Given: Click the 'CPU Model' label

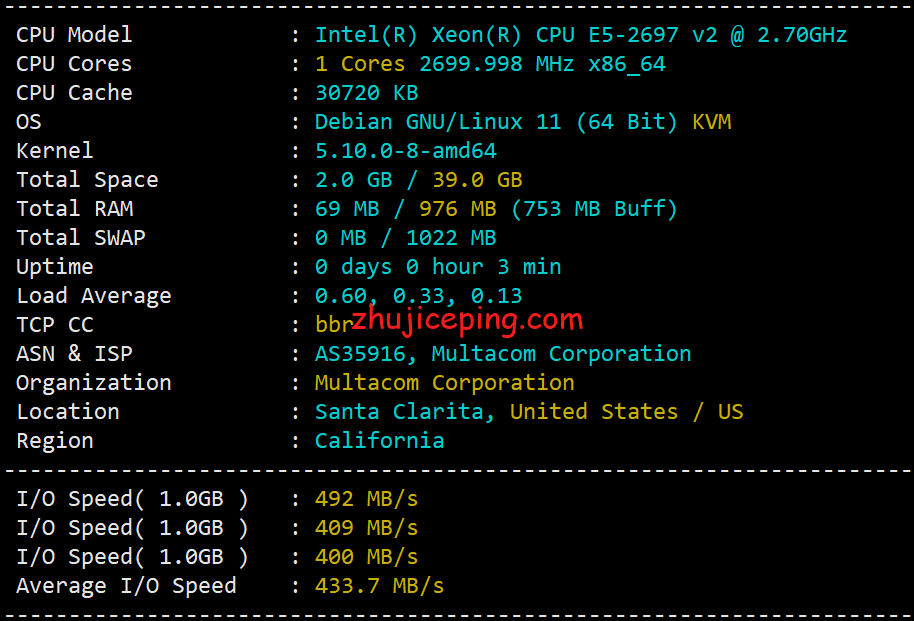Looking at the screenshot, I should pyautogui.click(x=74, y=35).
